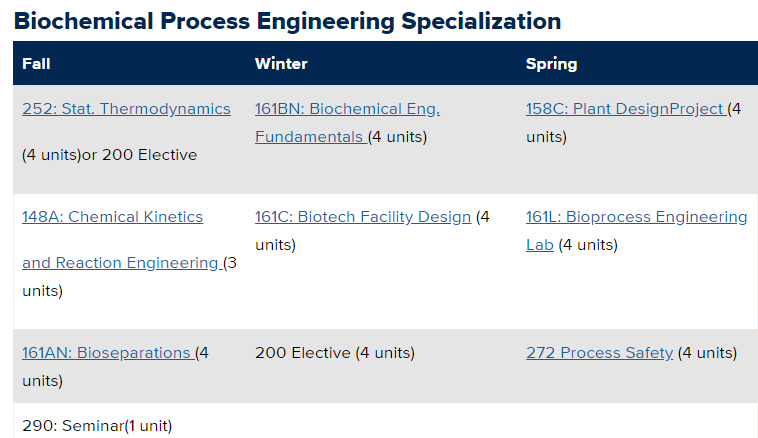The width and height of the screenshot is (758, 438).
Task: Click the Winter column header
Action: click(x=281, y=64)
